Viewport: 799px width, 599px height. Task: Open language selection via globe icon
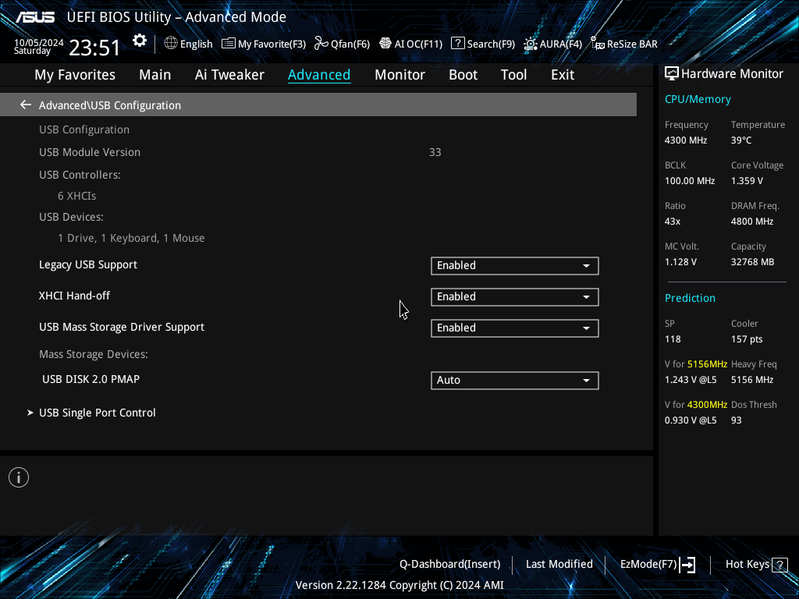coord(171,43)
